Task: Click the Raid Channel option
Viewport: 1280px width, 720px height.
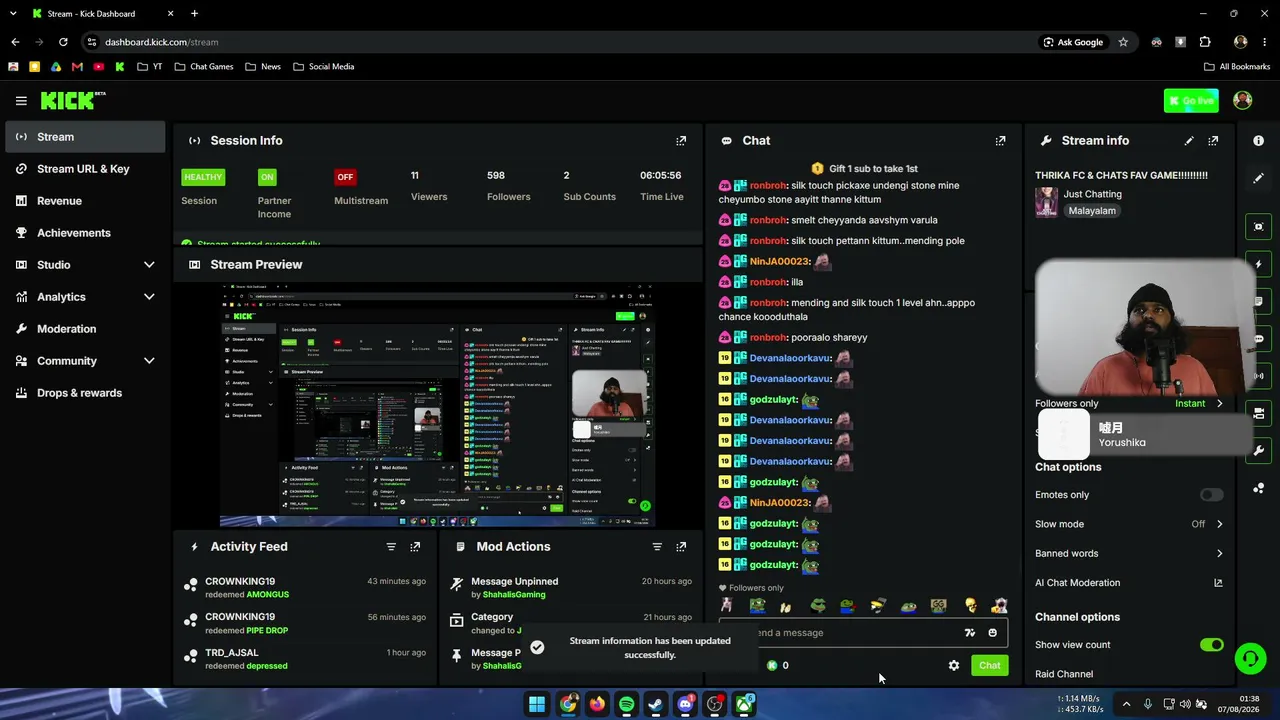Action: click(1064, 674)
